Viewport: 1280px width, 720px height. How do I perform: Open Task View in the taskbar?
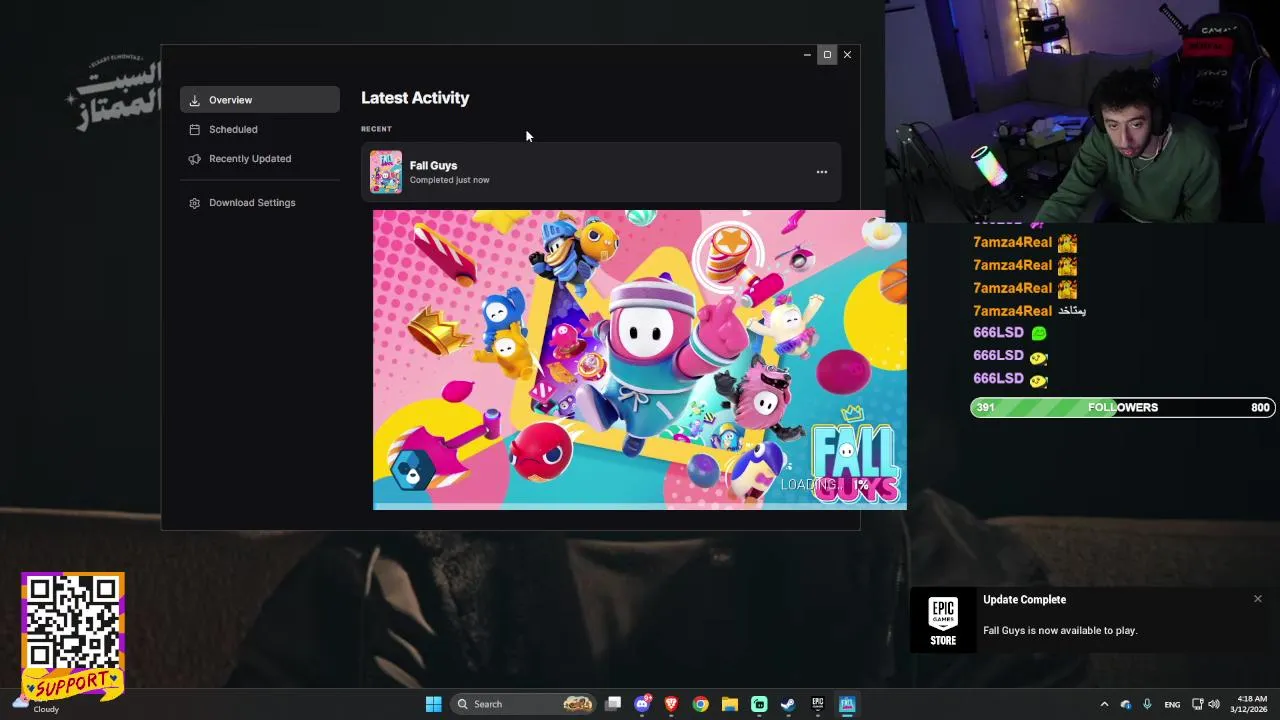pyautogui.click(x=613, y=704)
